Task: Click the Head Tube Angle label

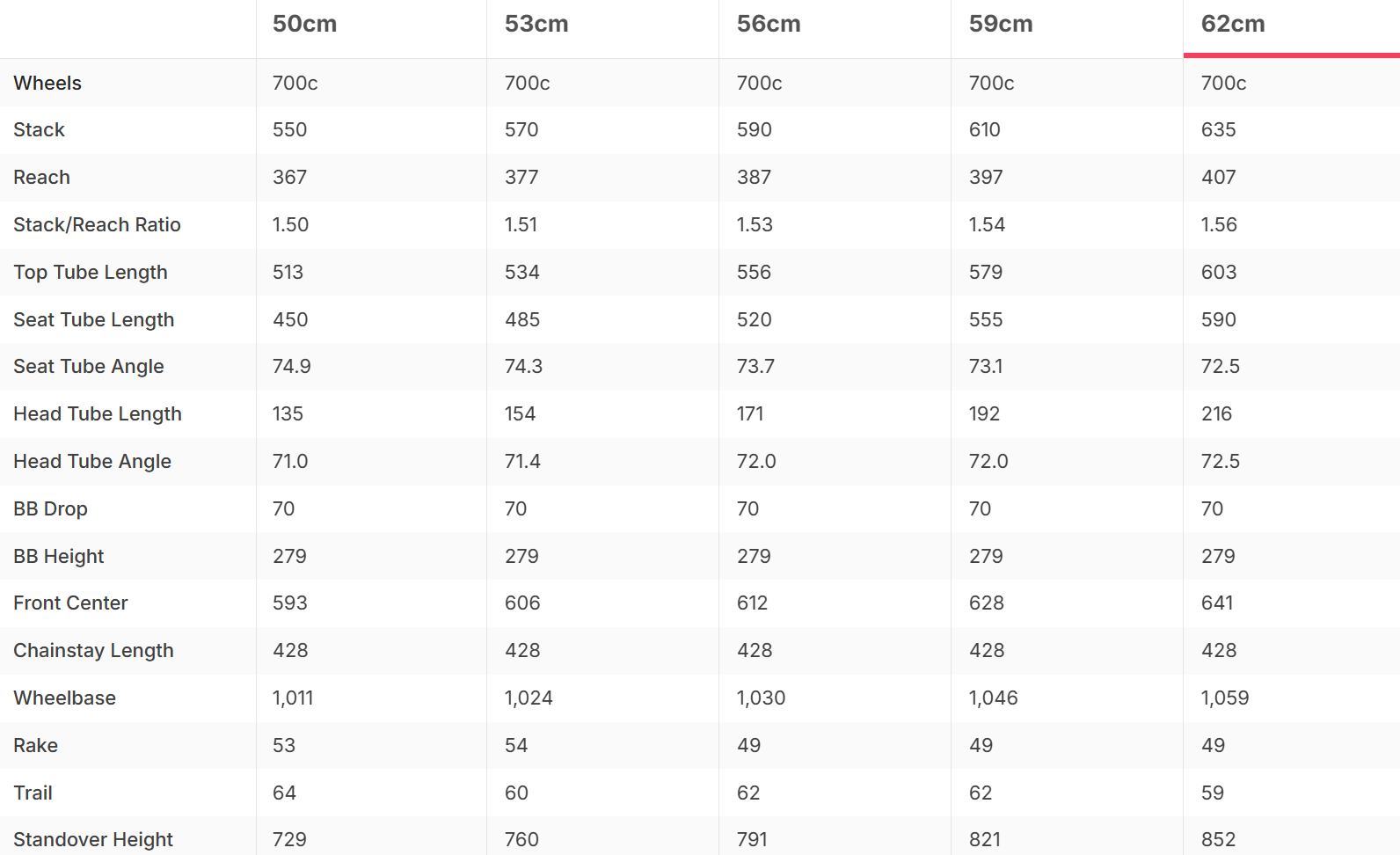Action: [x=91, y=461]
